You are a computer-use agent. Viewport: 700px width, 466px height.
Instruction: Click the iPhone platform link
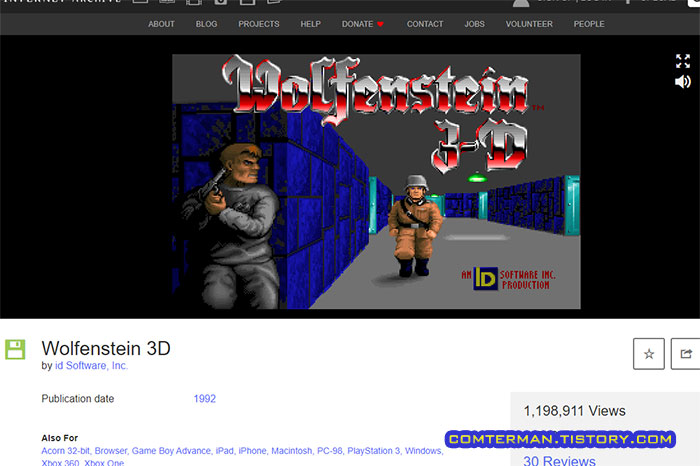[252, 451]
